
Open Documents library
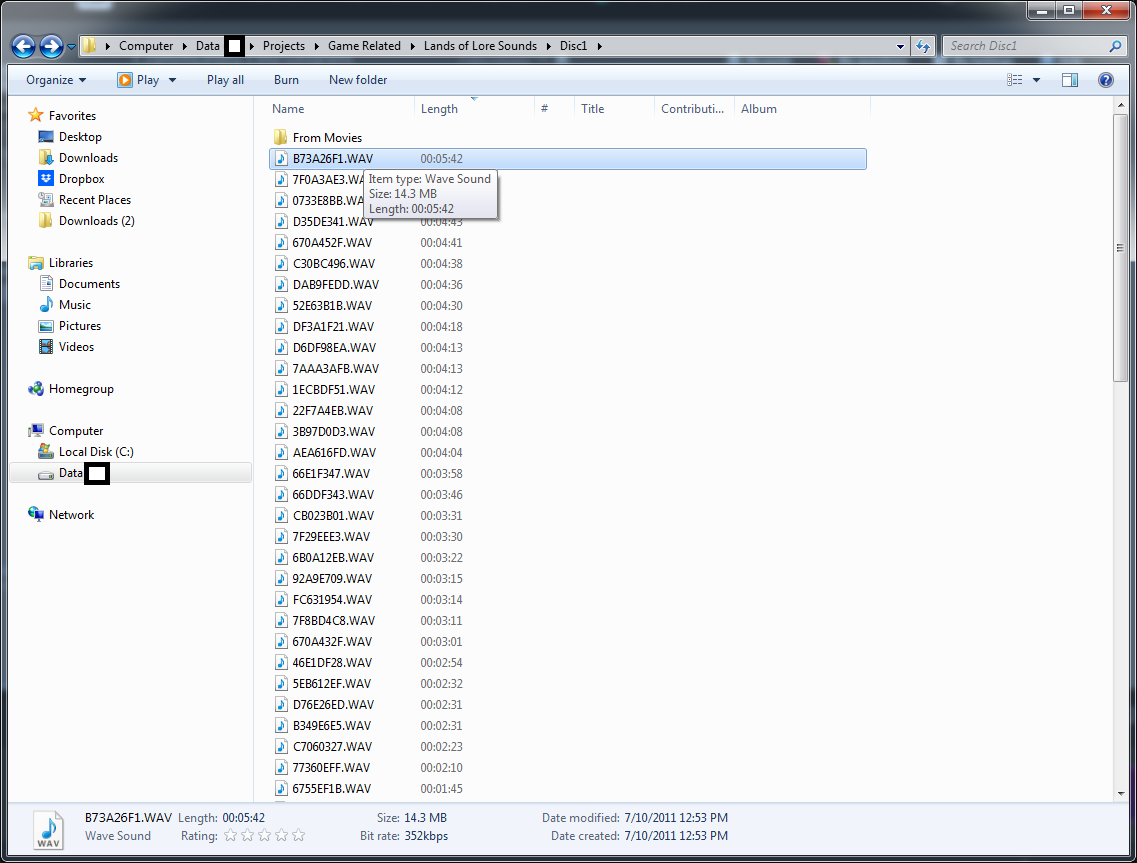click(89, 284)
